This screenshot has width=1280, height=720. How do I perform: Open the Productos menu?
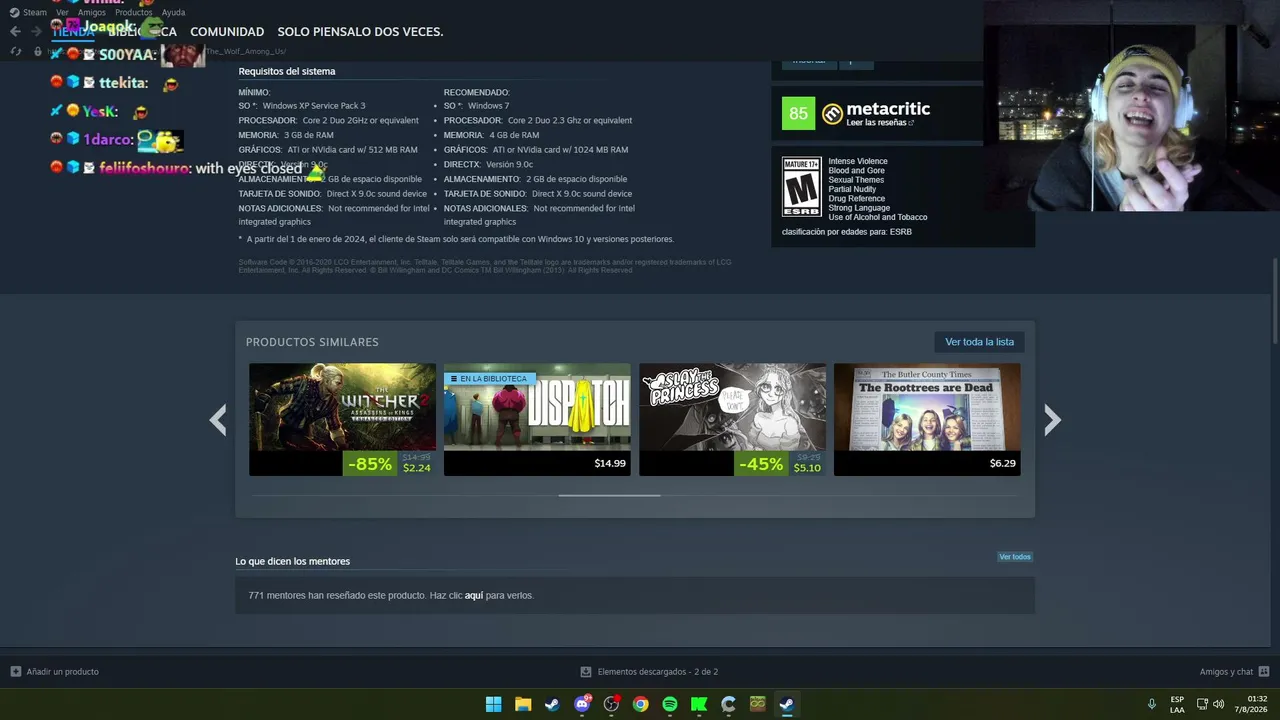coord(134,12)
